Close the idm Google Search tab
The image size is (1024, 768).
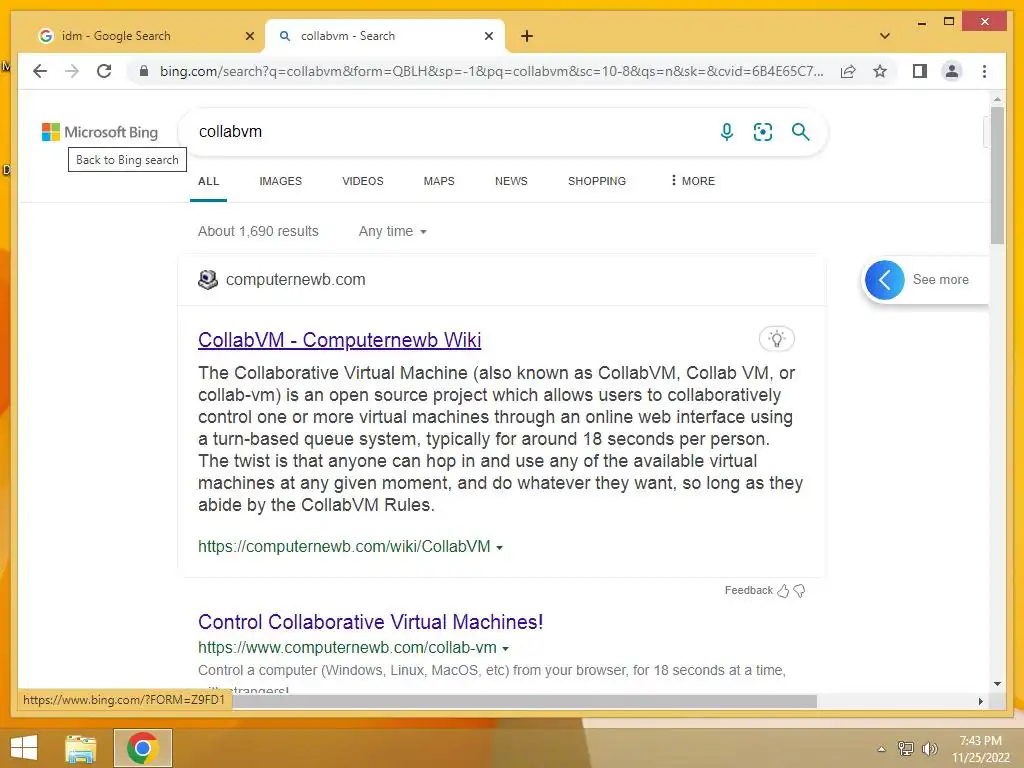[x=249, y=36]
